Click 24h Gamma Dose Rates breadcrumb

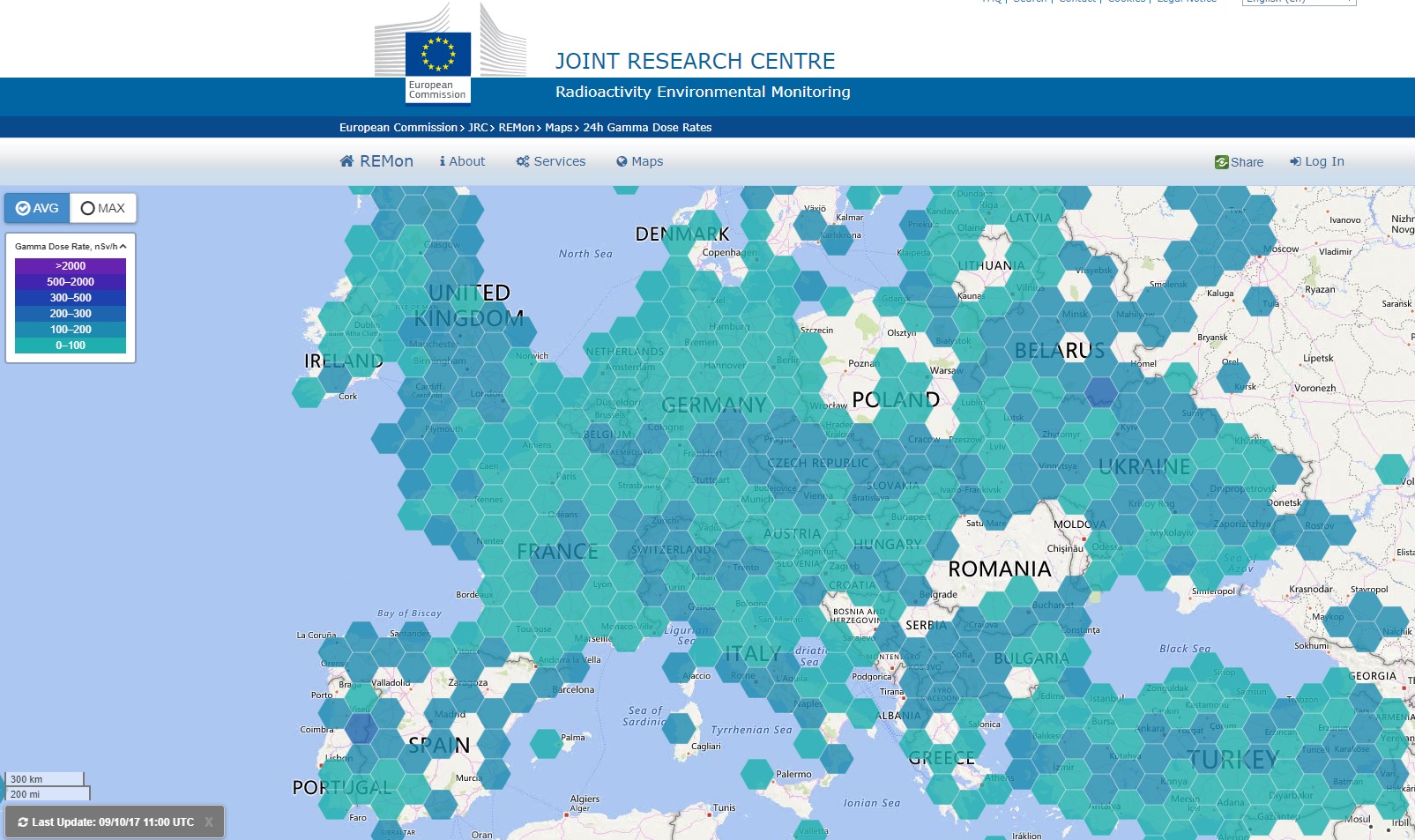pos(647,128)
